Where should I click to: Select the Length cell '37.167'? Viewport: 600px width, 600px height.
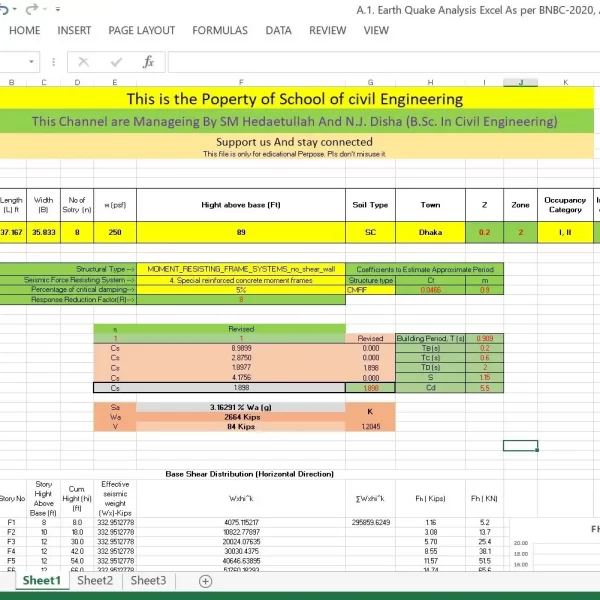13,232
